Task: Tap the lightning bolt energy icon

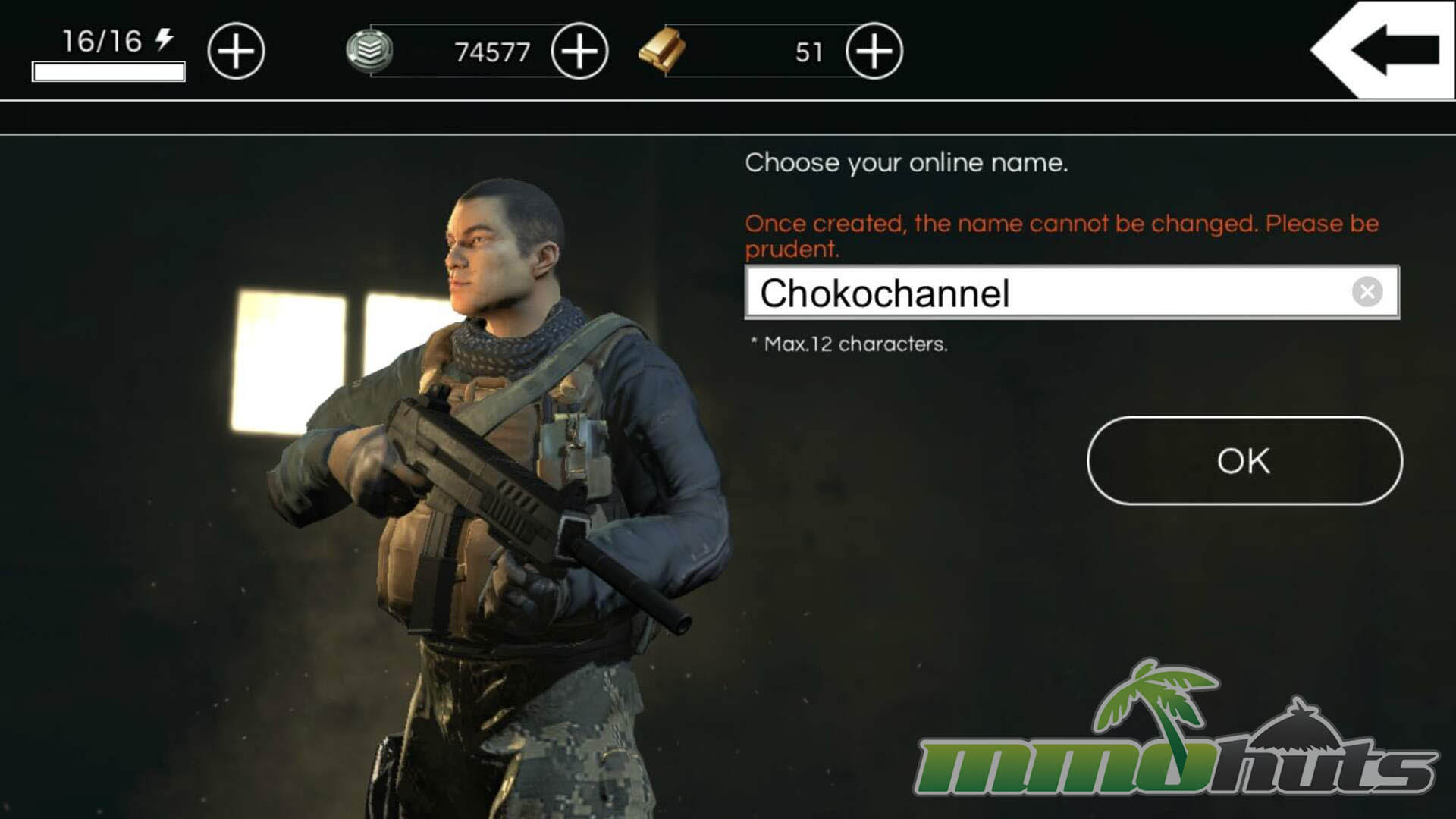Action: (x=165, y=39)
